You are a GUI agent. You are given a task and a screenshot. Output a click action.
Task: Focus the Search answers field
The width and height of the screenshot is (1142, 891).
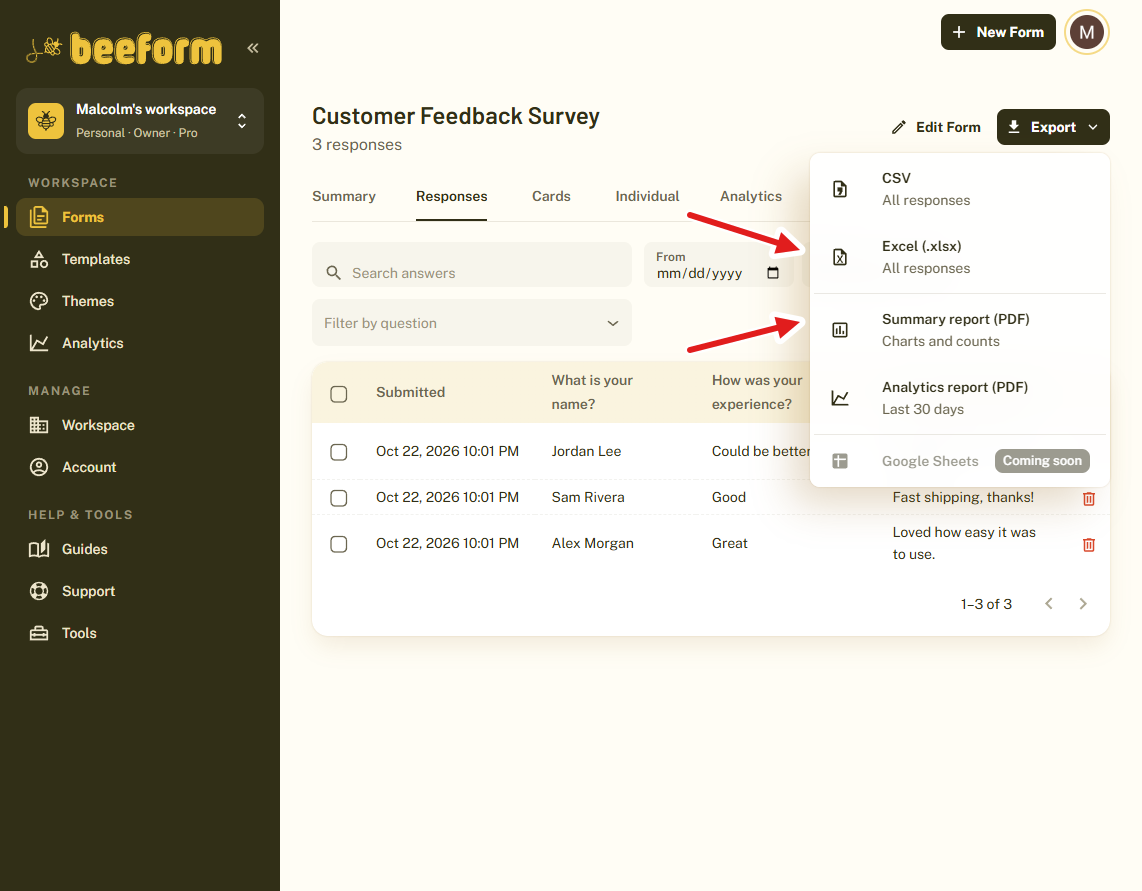[x=472, y=264]
